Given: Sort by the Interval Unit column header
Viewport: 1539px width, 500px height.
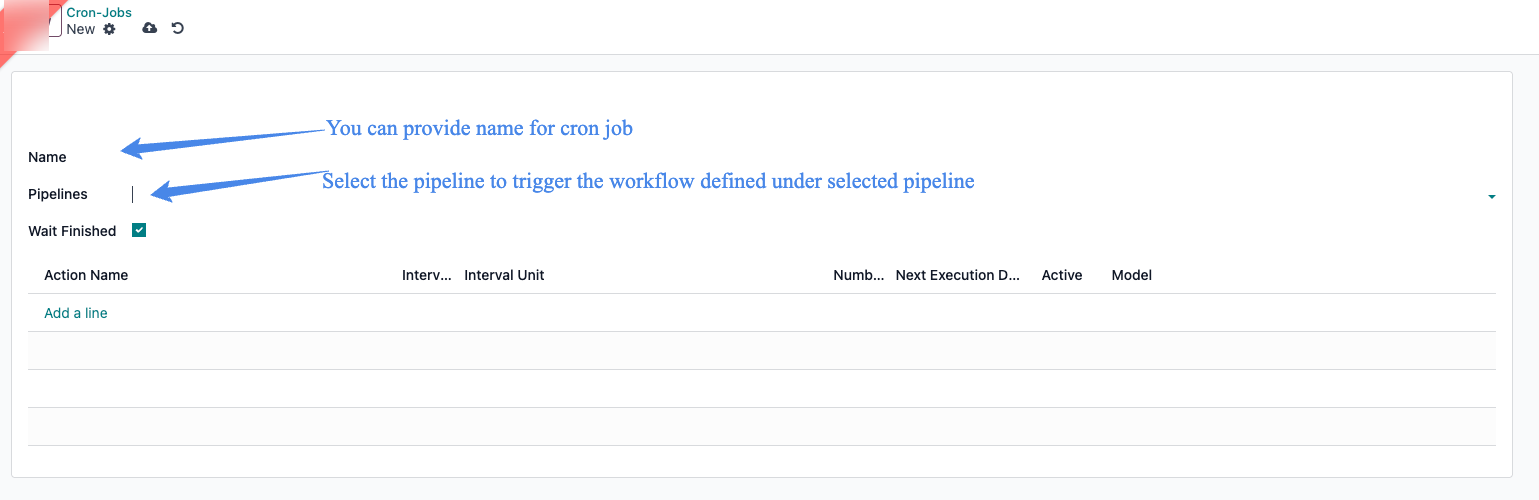Looking at the screenshot, I should (x=504, y=275).
